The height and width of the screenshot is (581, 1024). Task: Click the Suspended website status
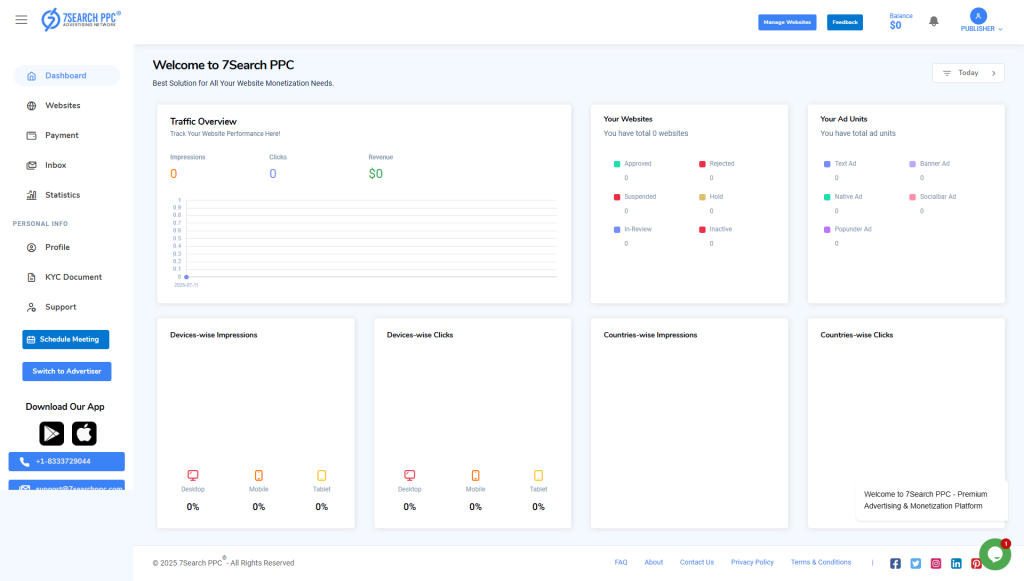point(640,196)
